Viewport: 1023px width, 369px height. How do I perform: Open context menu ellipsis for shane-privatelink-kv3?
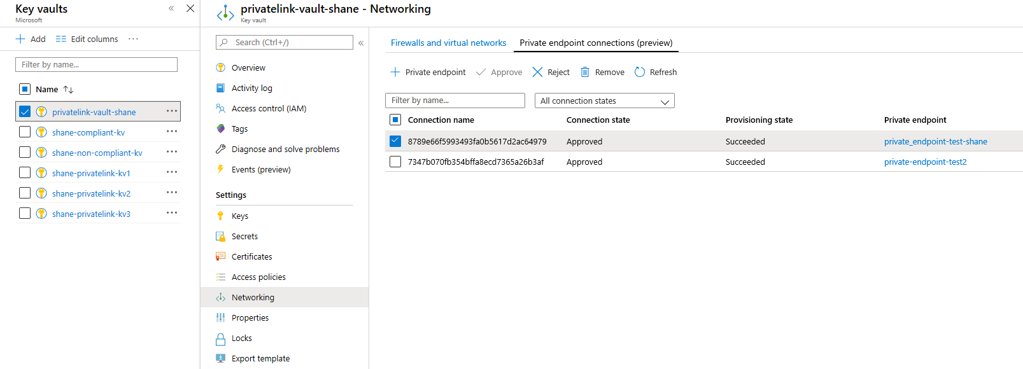tap(172, 213)
